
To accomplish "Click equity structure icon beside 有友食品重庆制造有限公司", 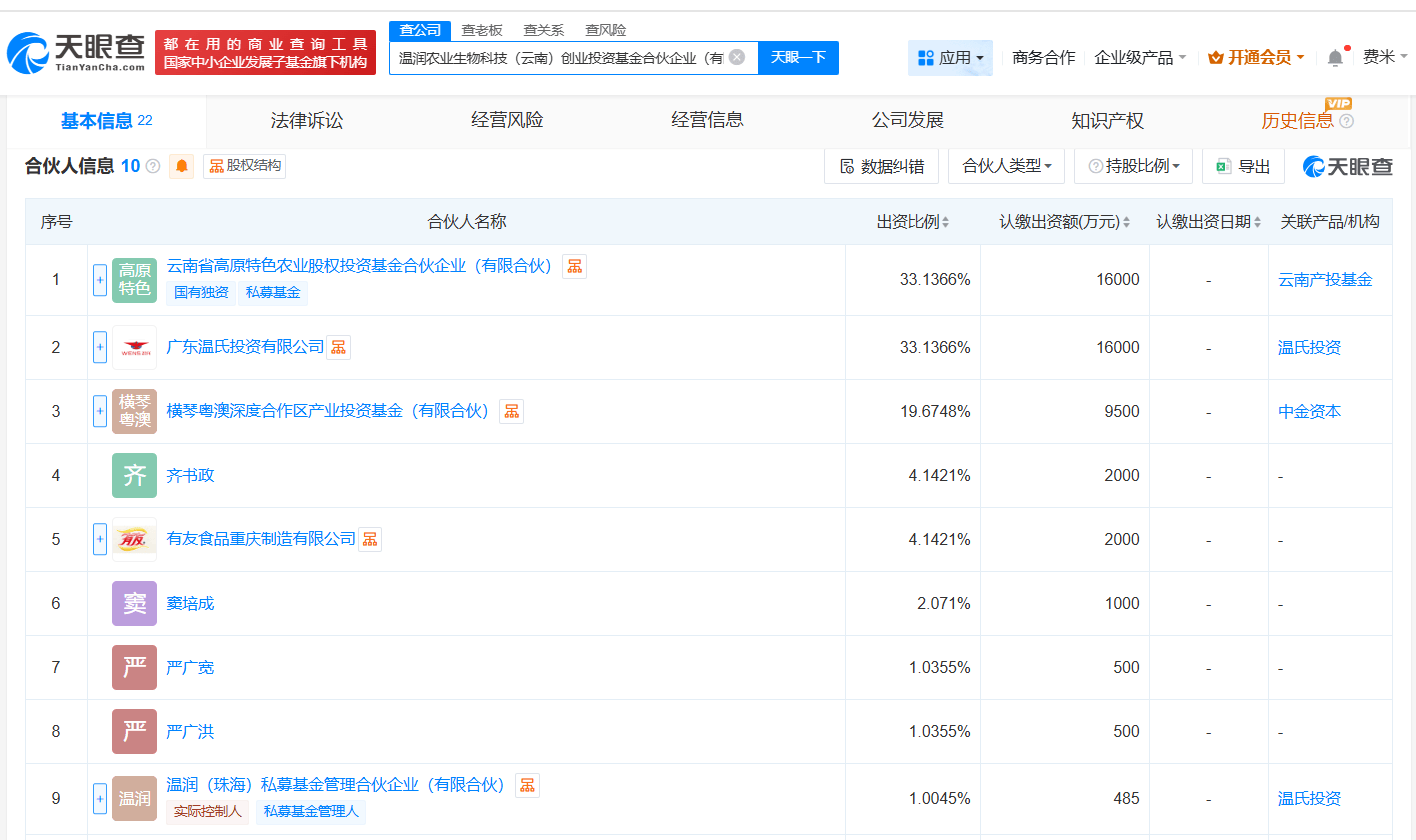I will click(x=370, y=539).
